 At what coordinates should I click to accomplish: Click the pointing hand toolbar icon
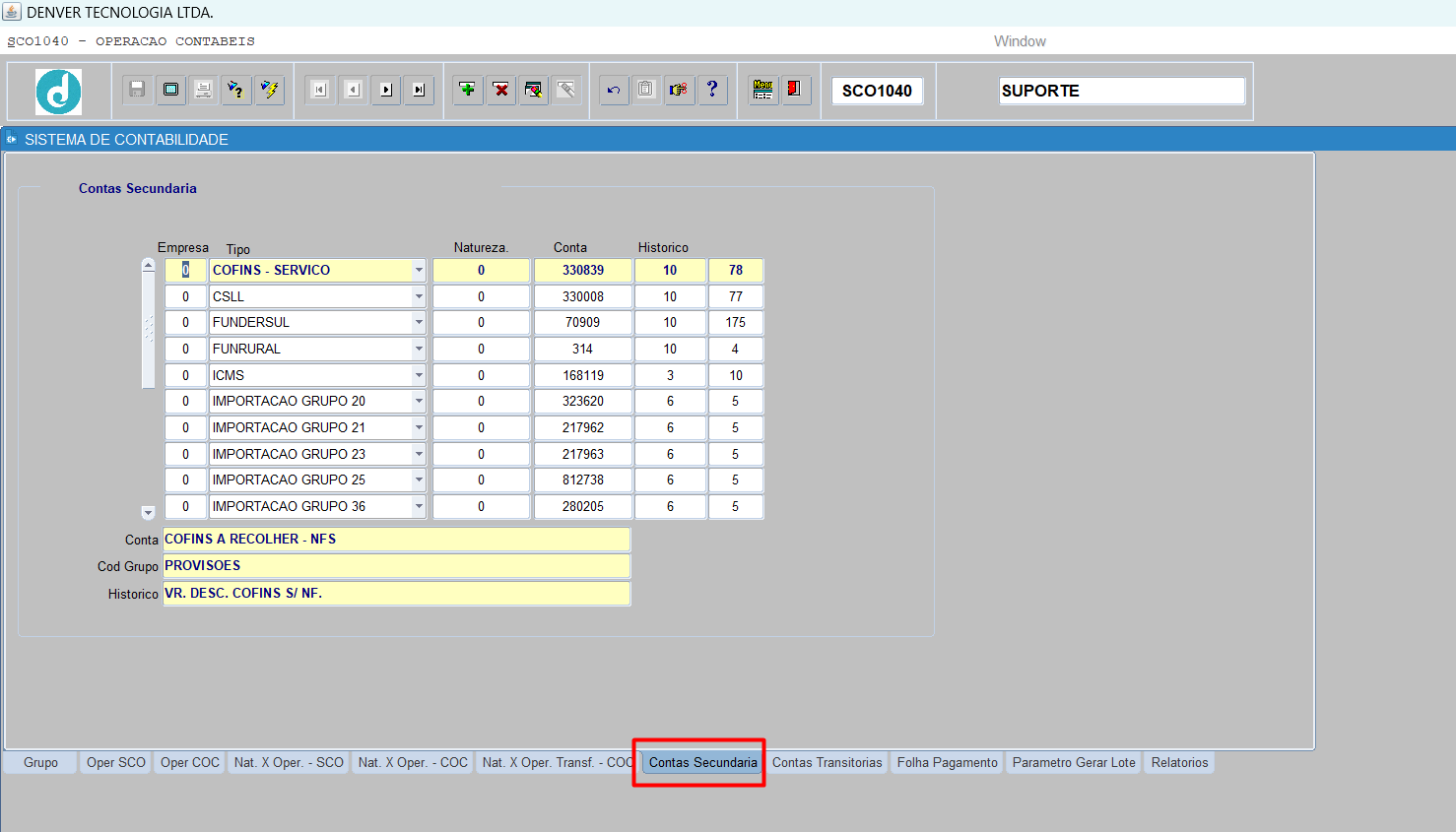(x=679, y=90)
